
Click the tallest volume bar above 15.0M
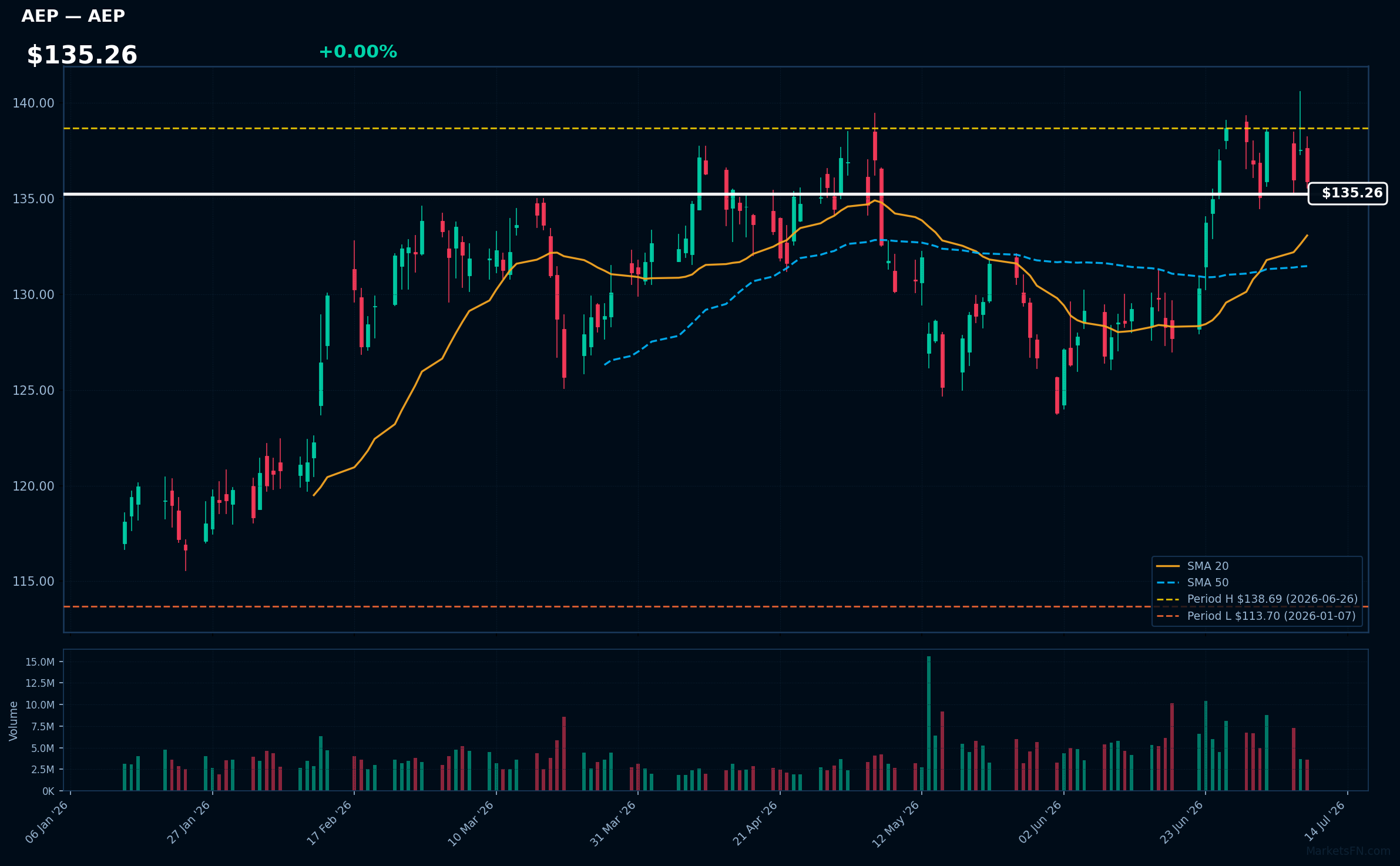pyautogui.click(x=929, y=723)
